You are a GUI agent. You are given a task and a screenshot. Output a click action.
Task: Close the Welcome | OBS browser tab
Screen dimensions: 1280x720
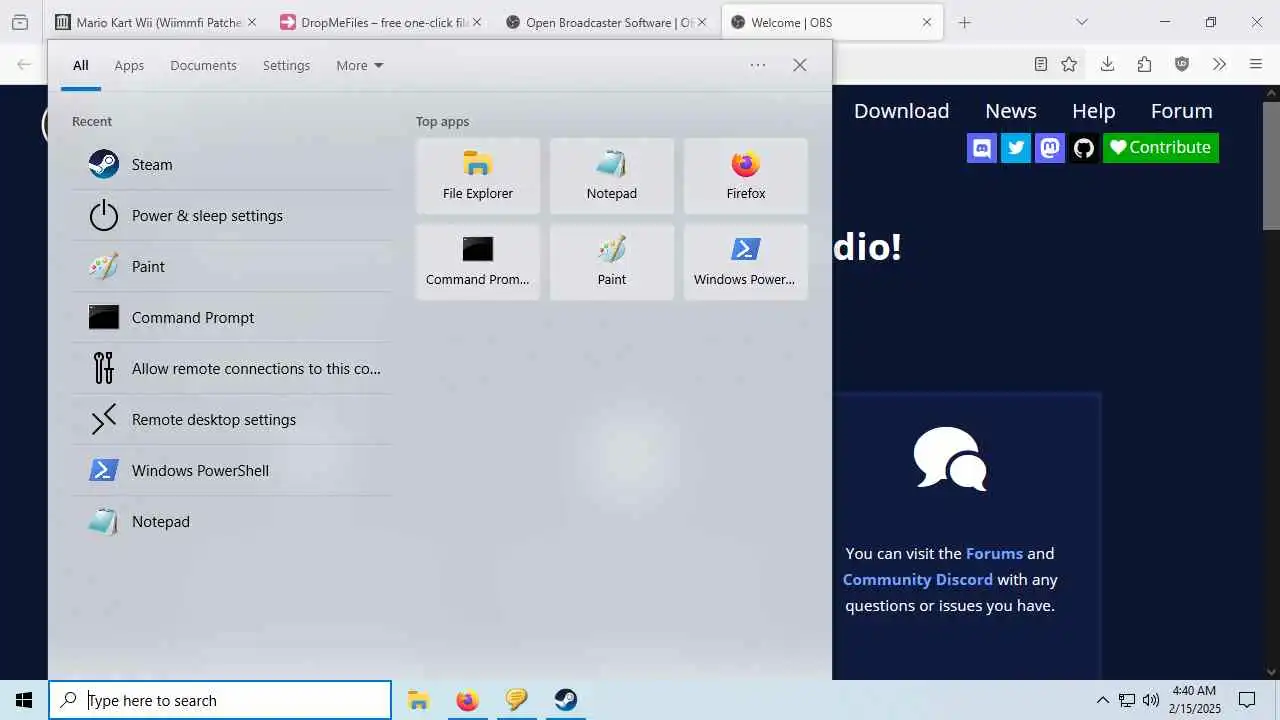tap(926, 22)
